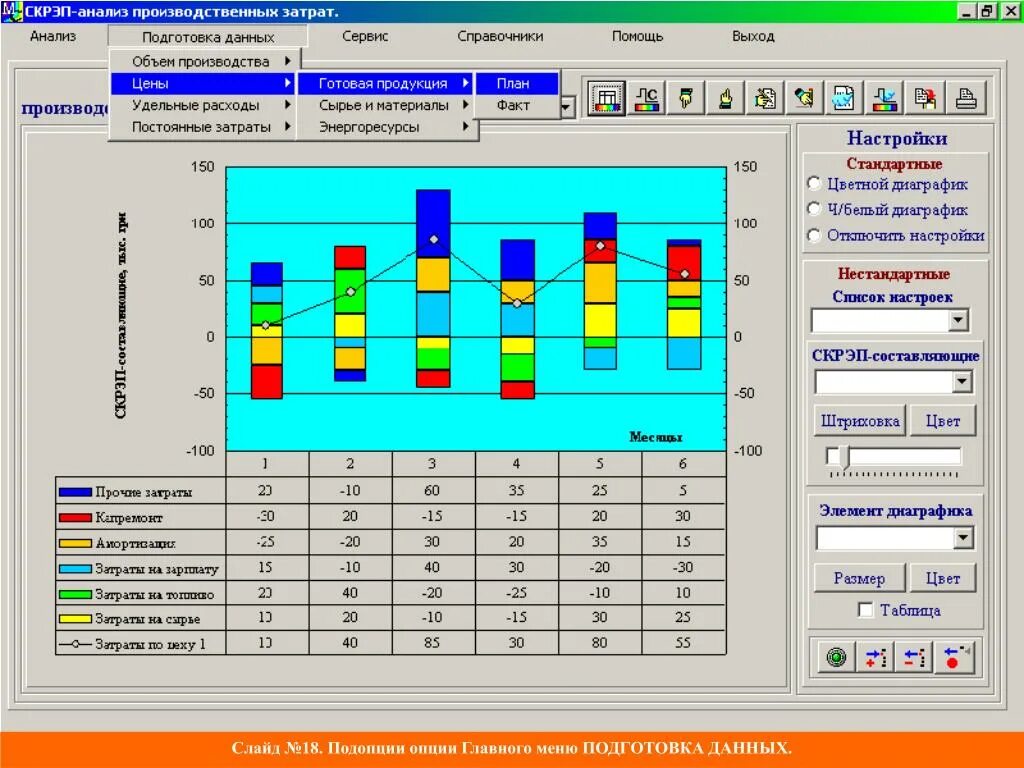Click the 'Подготовка данных' menu
Viewport: 1024px width, 768px height.
(x=208, y=37)
